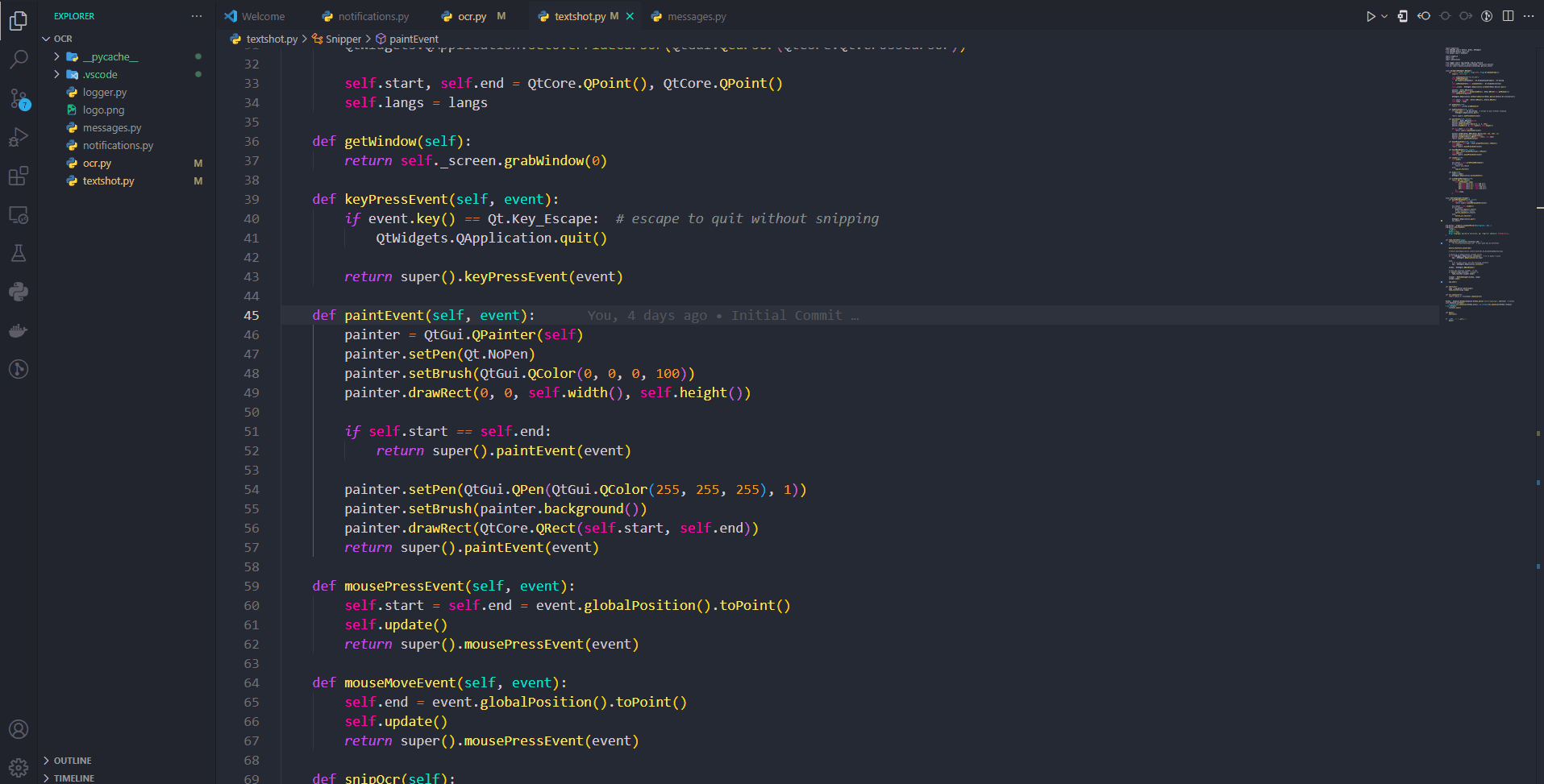
Task: Show the OUTLINE section
Action: click(71, 760)
